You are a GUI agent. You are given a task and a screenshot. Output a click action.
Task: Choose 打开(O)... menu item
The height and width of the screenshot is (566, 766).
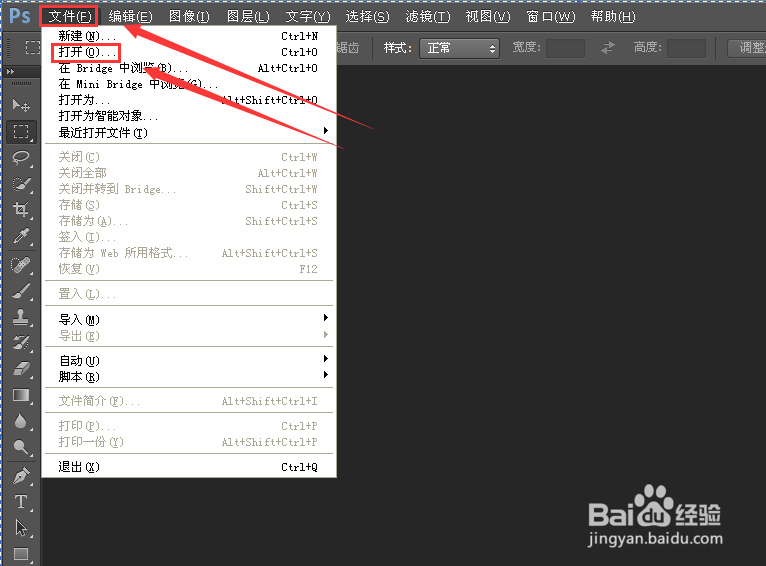tap(189, 52)
